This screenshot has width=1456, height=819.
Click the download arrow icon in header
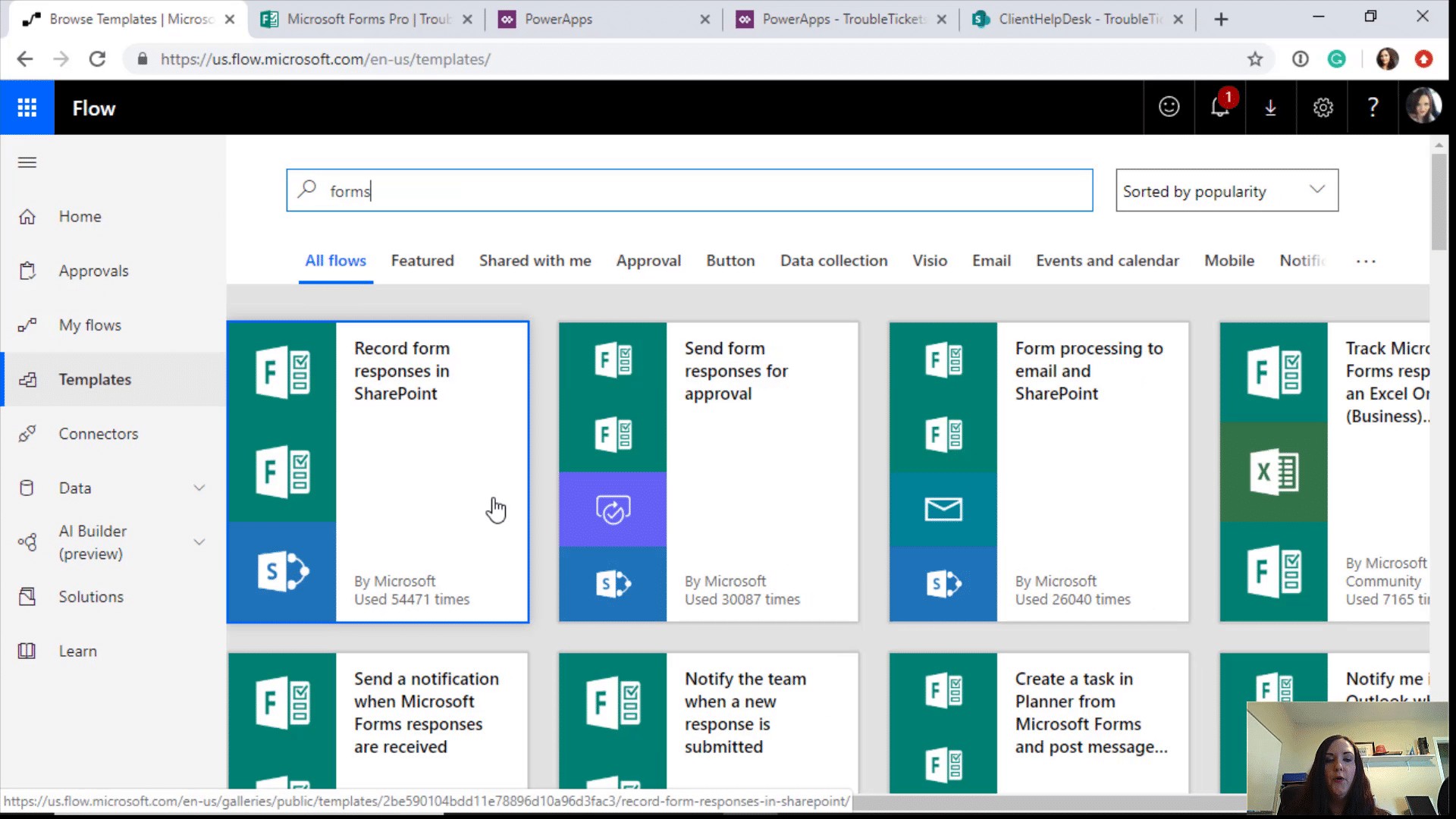coord(1271,107)
